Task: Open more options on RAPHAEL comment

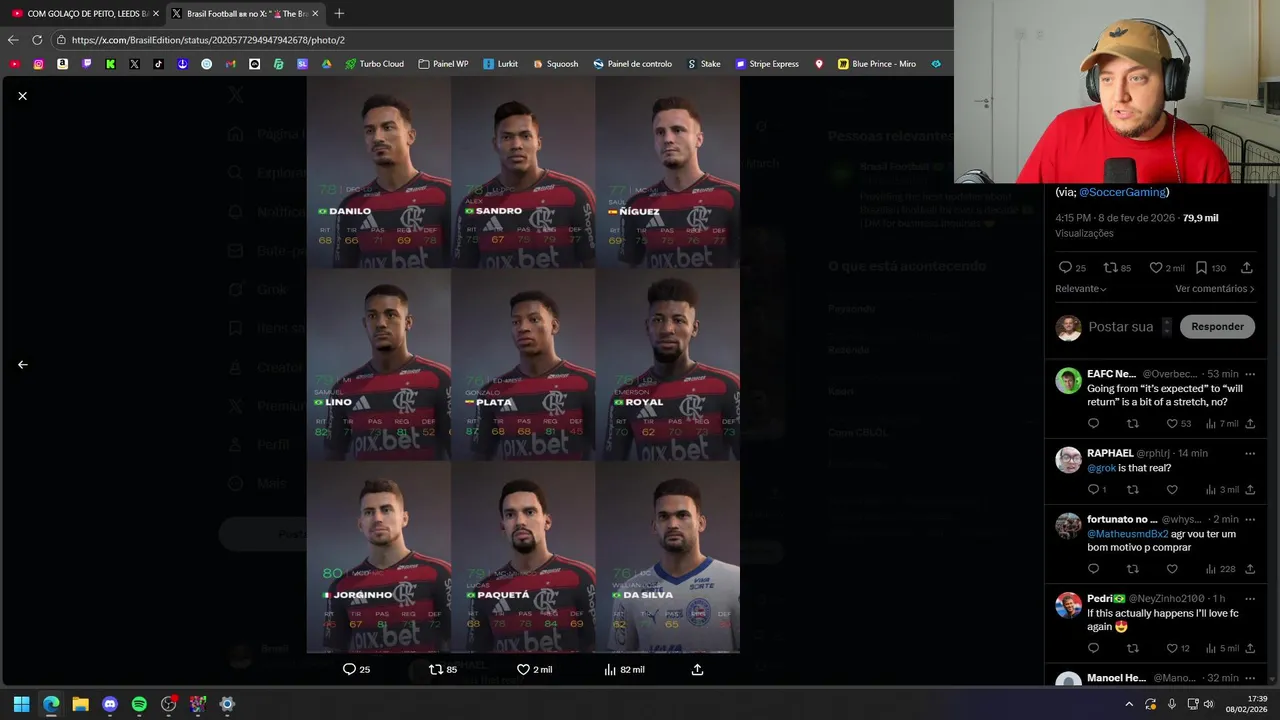Action: [x=1250, y=453]
